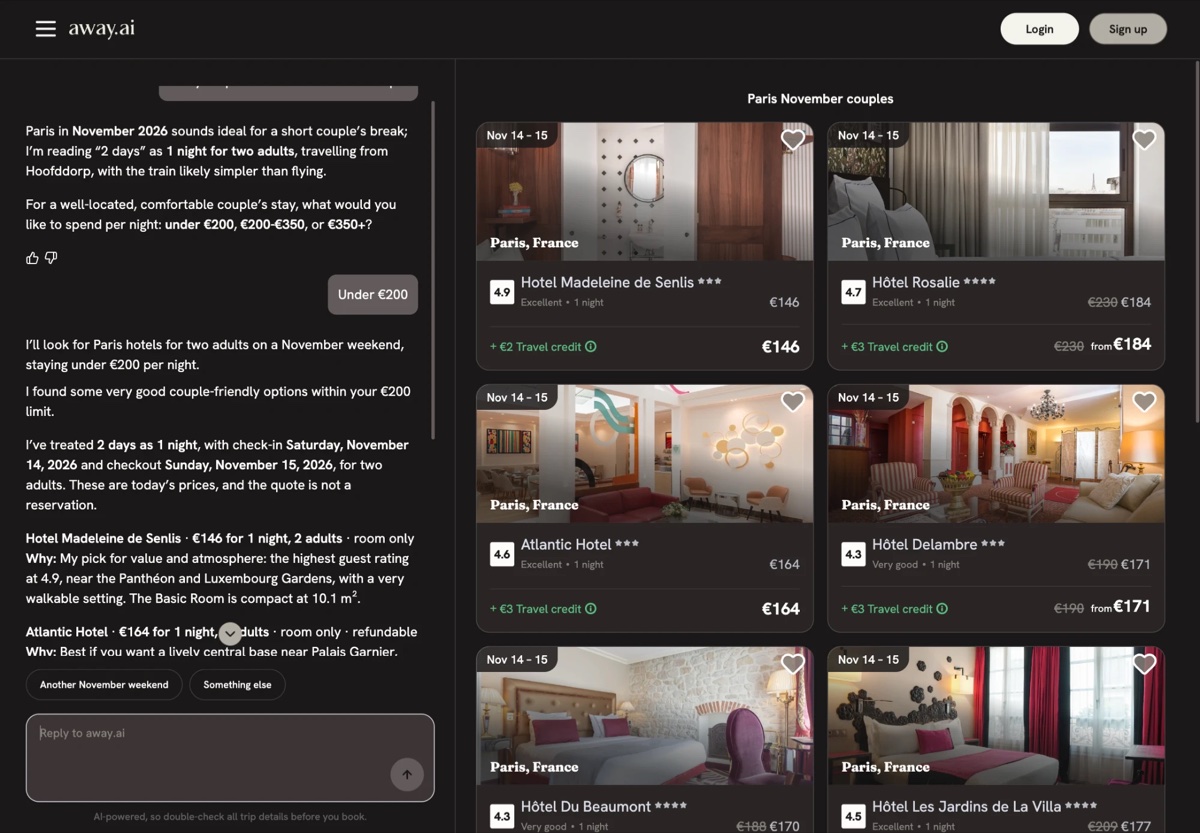
Task: Open Hôtel Les Jardins de La Villa photo
Action: pos(996,716)
